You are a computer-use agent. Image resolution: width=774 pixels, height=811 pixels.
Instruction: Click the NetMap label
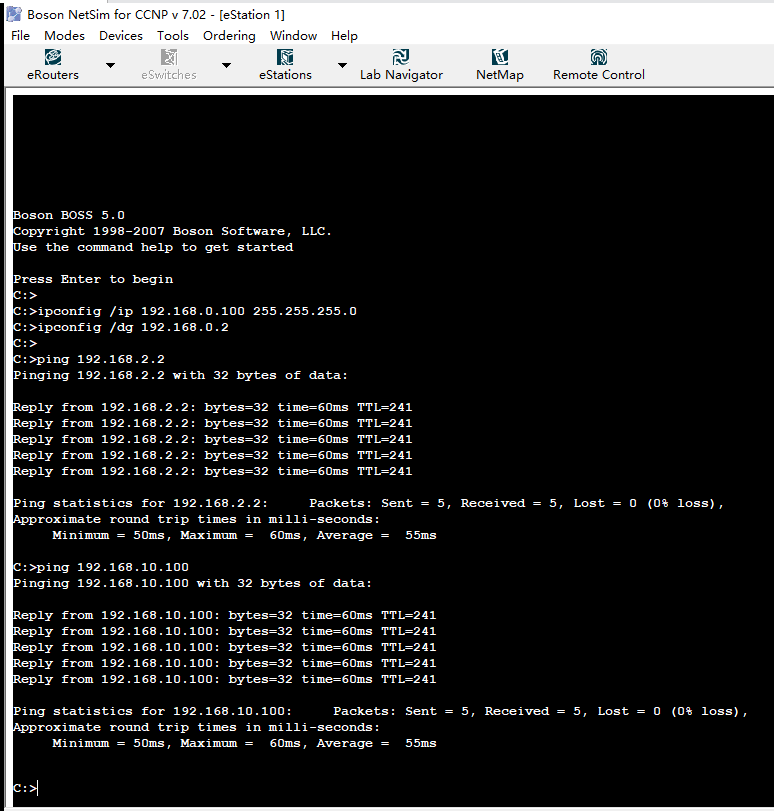click(500, 75)
